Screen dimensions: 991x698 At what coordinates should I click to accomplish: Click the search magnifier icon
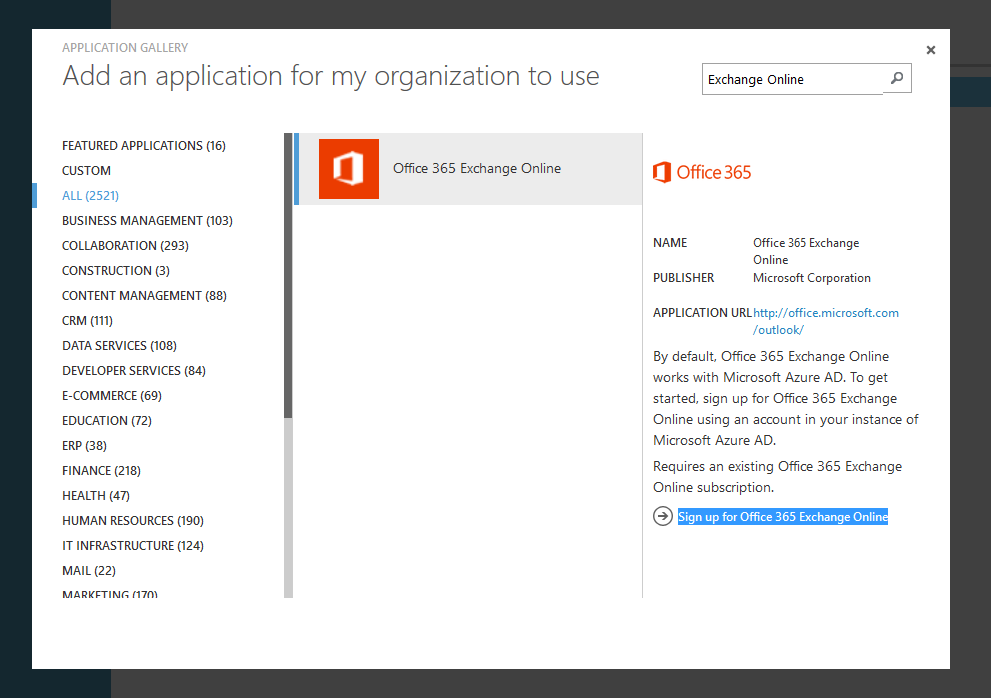click(x=897, y=79)
